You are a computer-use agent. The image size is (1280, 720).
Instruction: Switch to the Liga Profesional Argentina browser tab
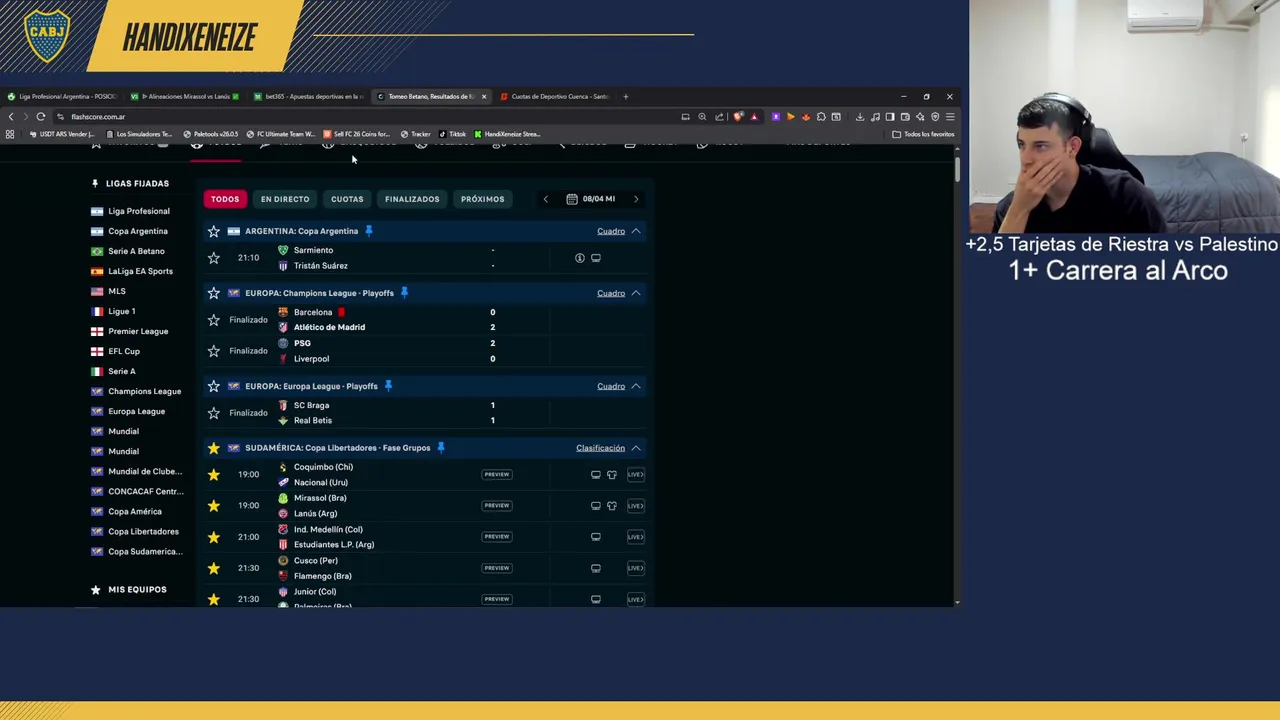click(62, 97)
